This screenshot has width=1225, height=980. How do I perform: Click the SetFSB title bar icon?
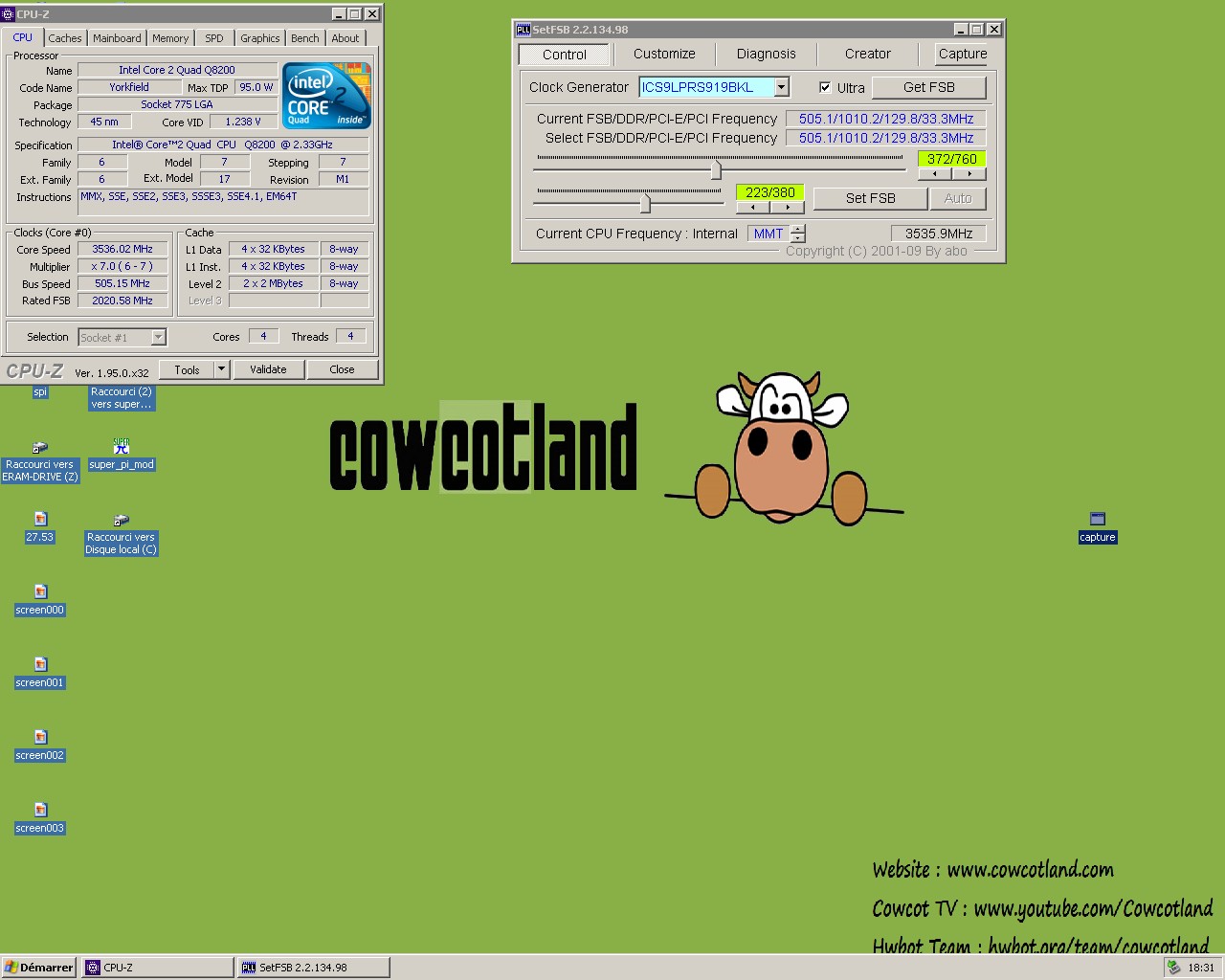(x=523, y=30)
